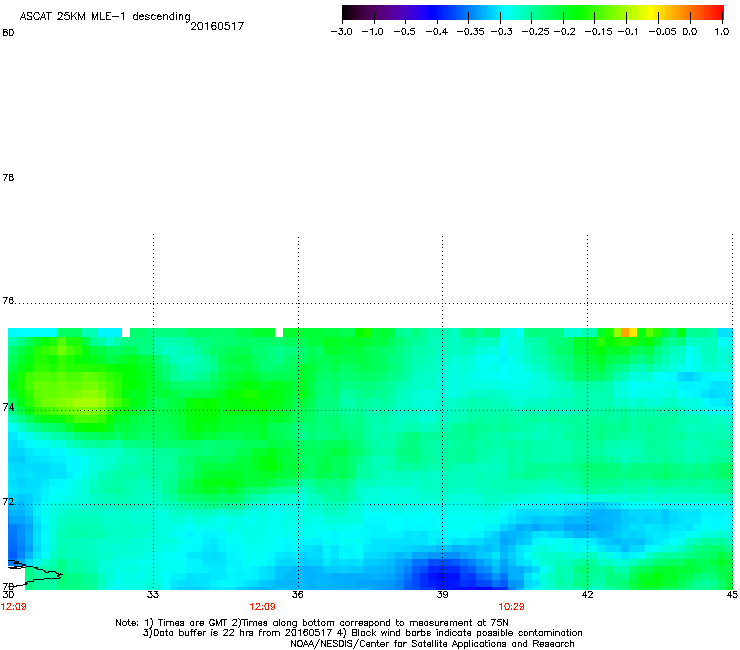Viewport: 740px width, 650px height.
Task: Click the -0.3 color scale label
Action: pos(502,32)
